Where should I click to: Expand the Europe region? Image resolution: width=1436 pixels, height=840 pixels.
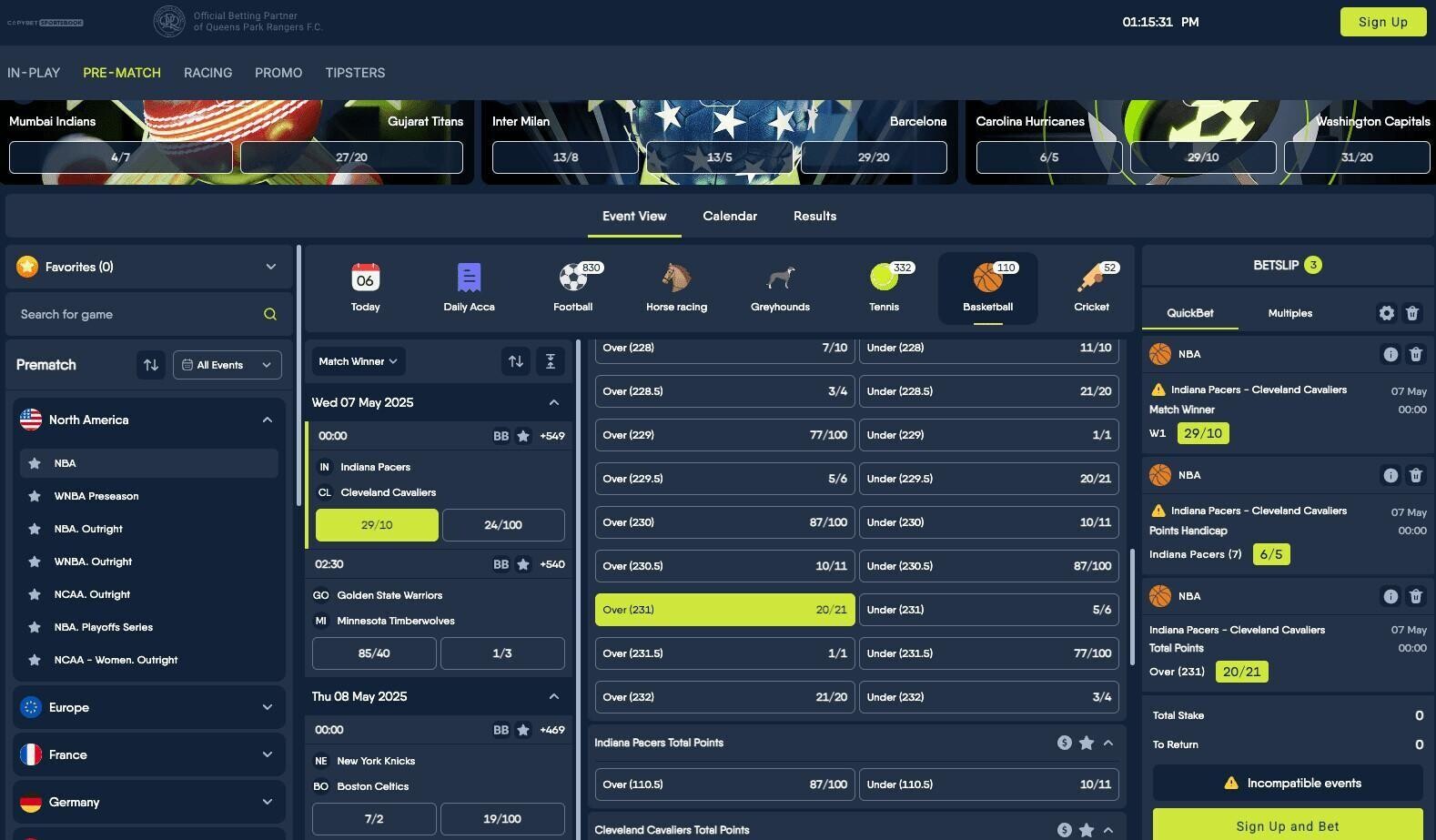[x=148, y=707]
